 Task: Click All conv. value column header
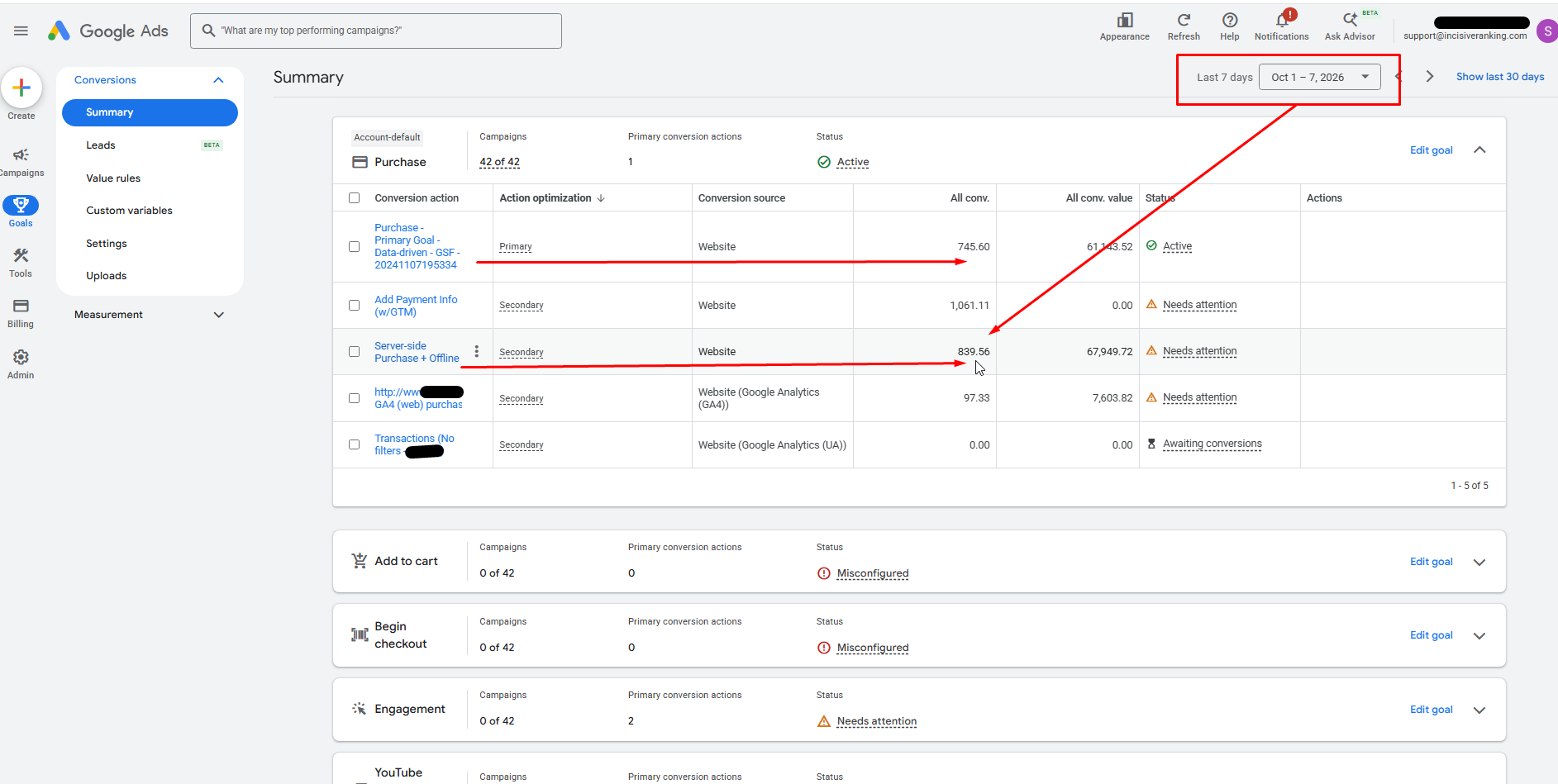[1098, 198]
